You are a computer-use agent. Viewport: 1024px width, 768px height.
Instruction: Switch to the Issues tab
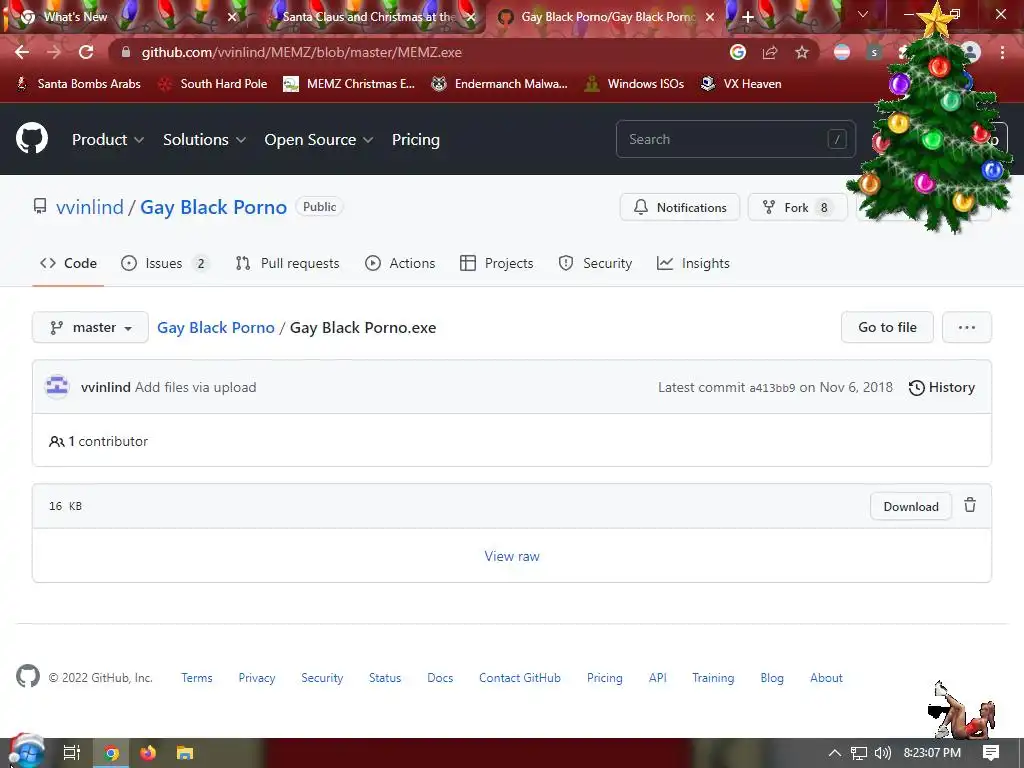[165, 263]
